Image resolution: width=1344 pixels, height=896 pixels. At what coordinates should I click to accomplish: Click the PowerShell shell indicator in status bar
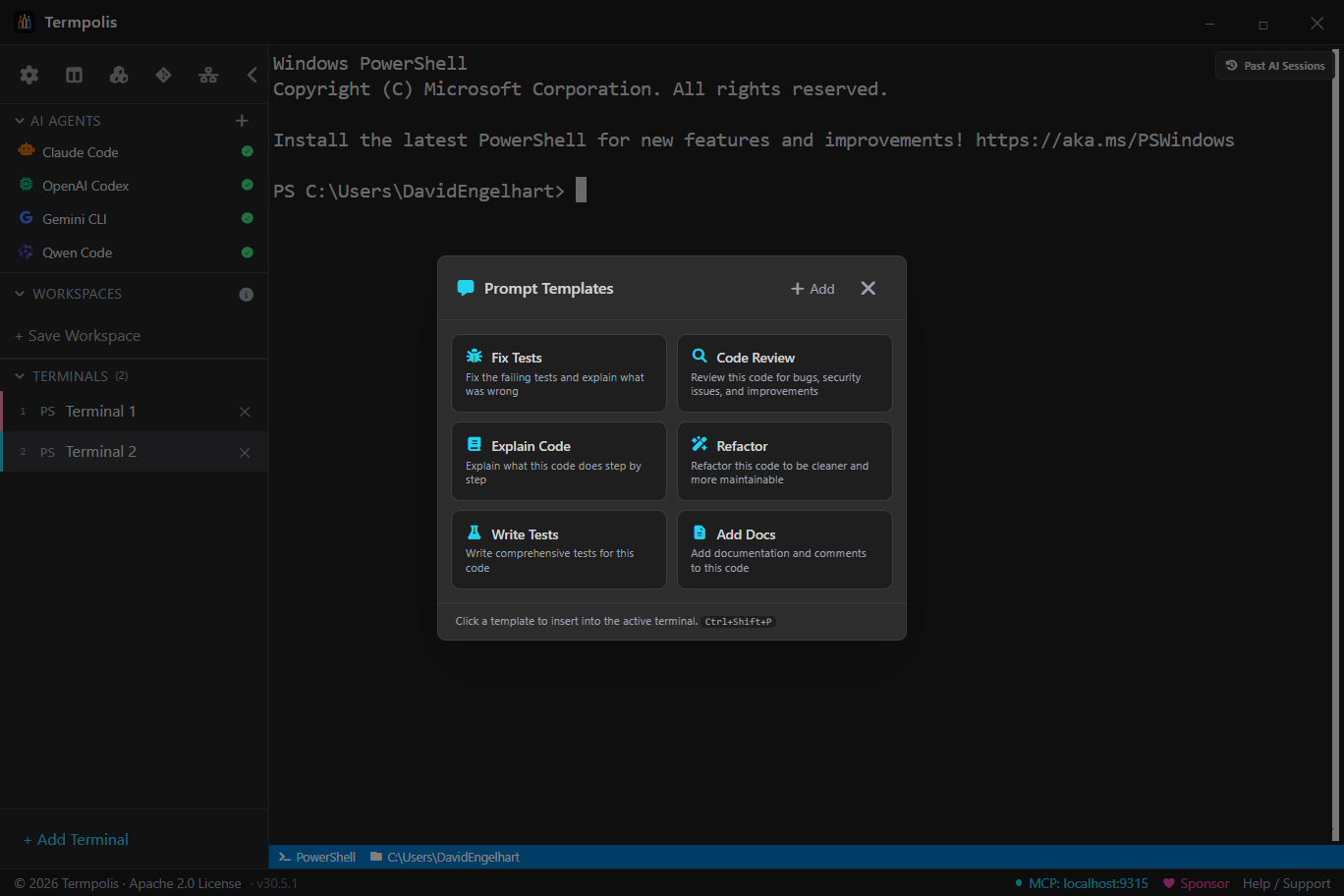[316, 858]
